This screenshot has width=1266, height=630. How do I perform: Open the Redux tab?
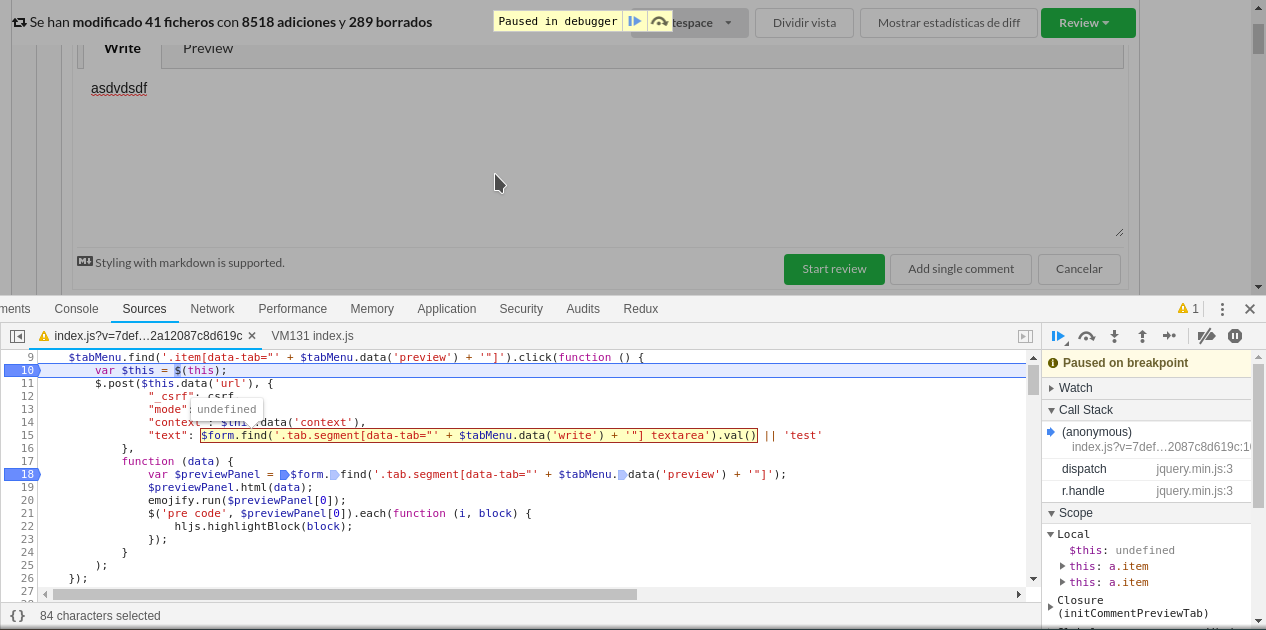pos(641,309)
